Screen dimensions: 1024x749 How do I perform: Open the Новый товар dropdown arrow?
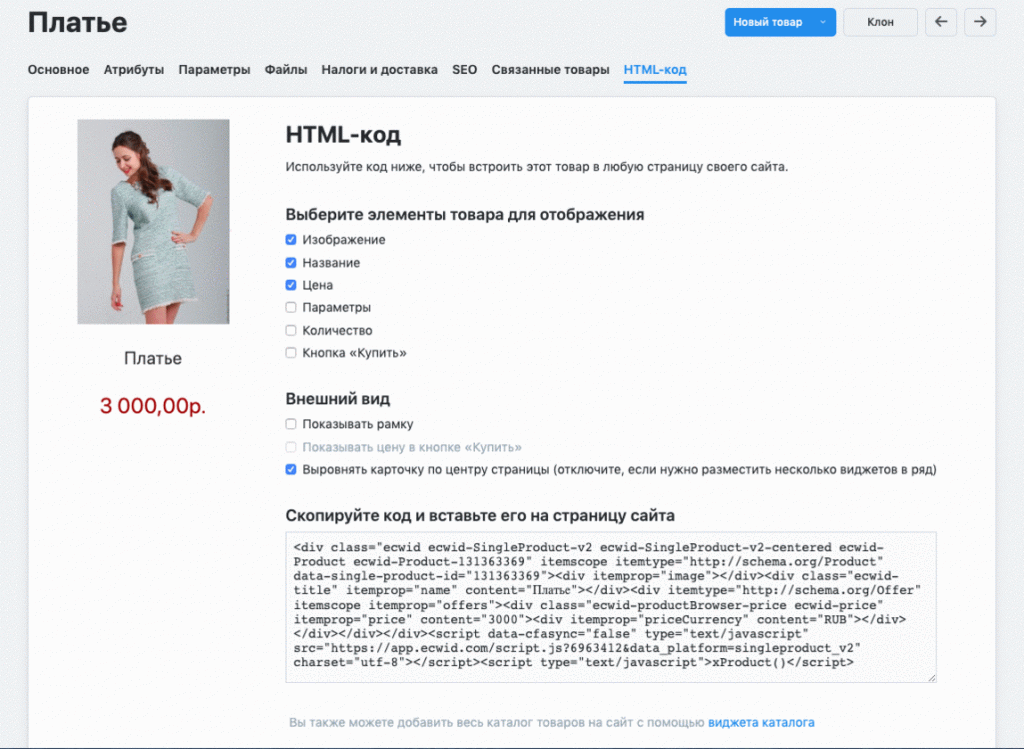[823, 22]
